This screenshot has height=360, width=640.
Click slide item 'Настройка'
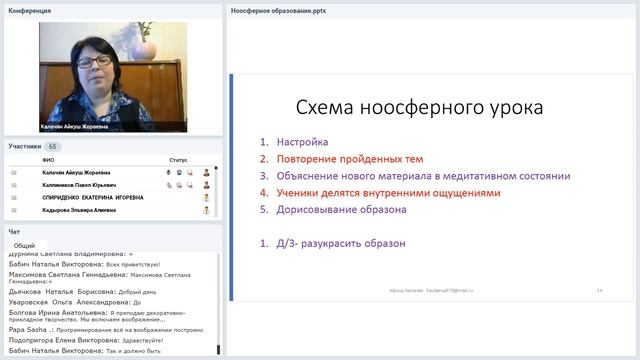pos(302,142)
